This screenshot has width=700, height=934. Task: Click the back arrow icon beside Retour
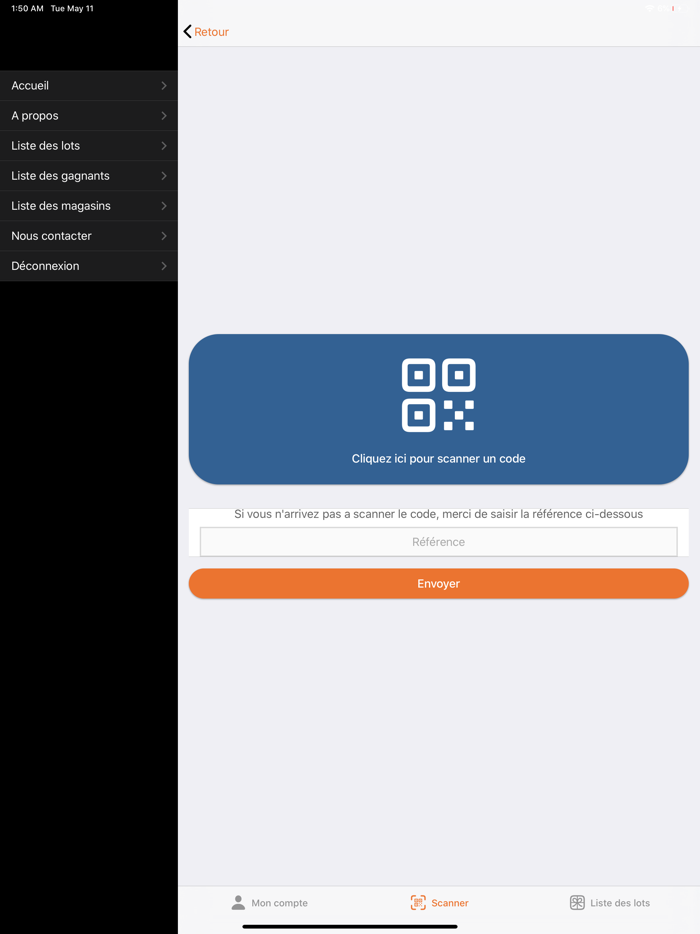[x=188, y=32]
